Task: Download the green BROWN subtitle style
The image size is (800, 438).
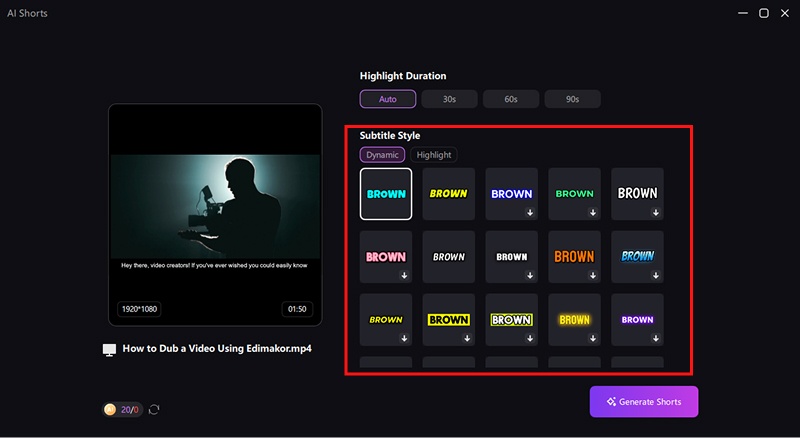Action: pyautogui.click(x=593, y=212)
